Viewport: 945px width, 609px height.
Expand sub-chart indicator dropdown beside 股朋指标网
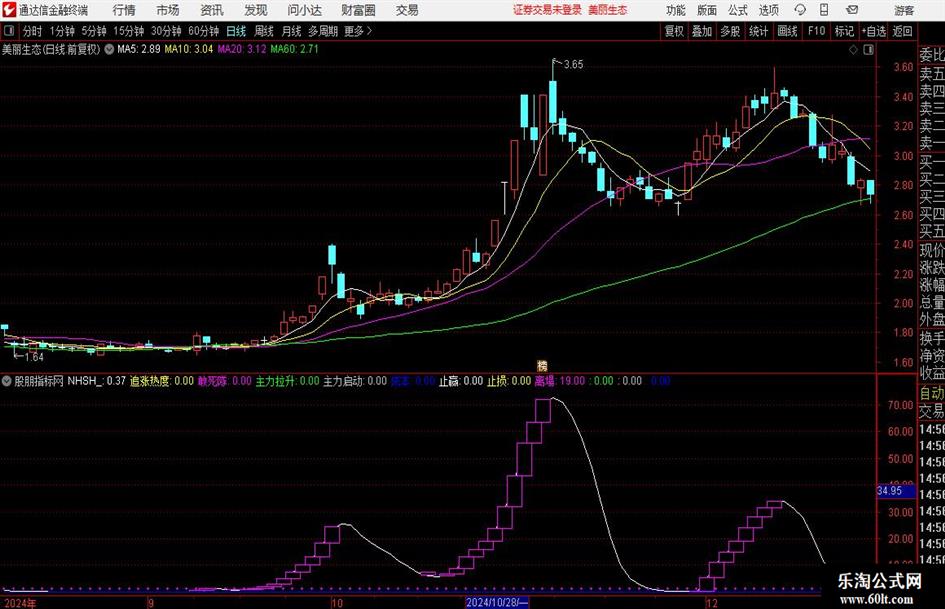coord(7,381)
